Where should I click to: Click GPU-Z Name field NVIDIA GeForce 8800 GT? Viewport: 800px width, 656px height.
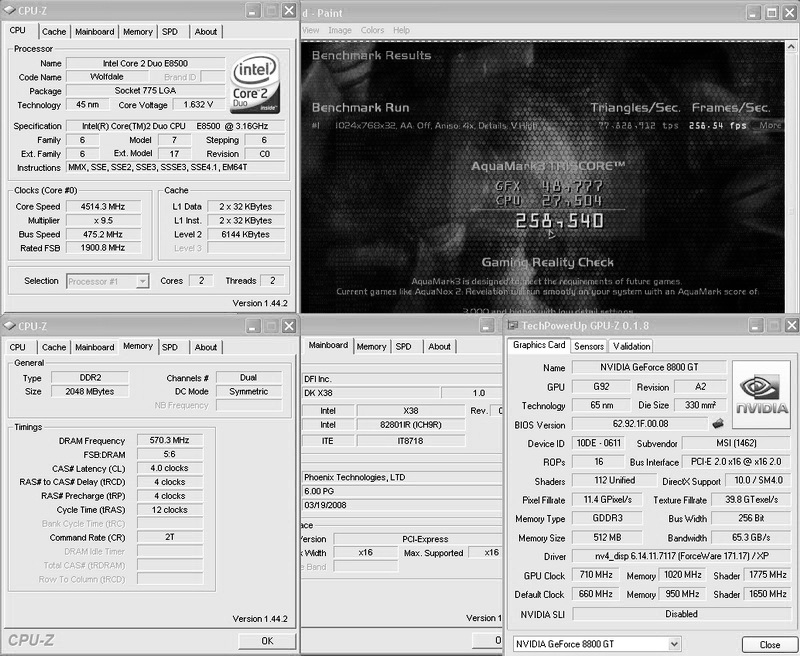tap(649, 367)
